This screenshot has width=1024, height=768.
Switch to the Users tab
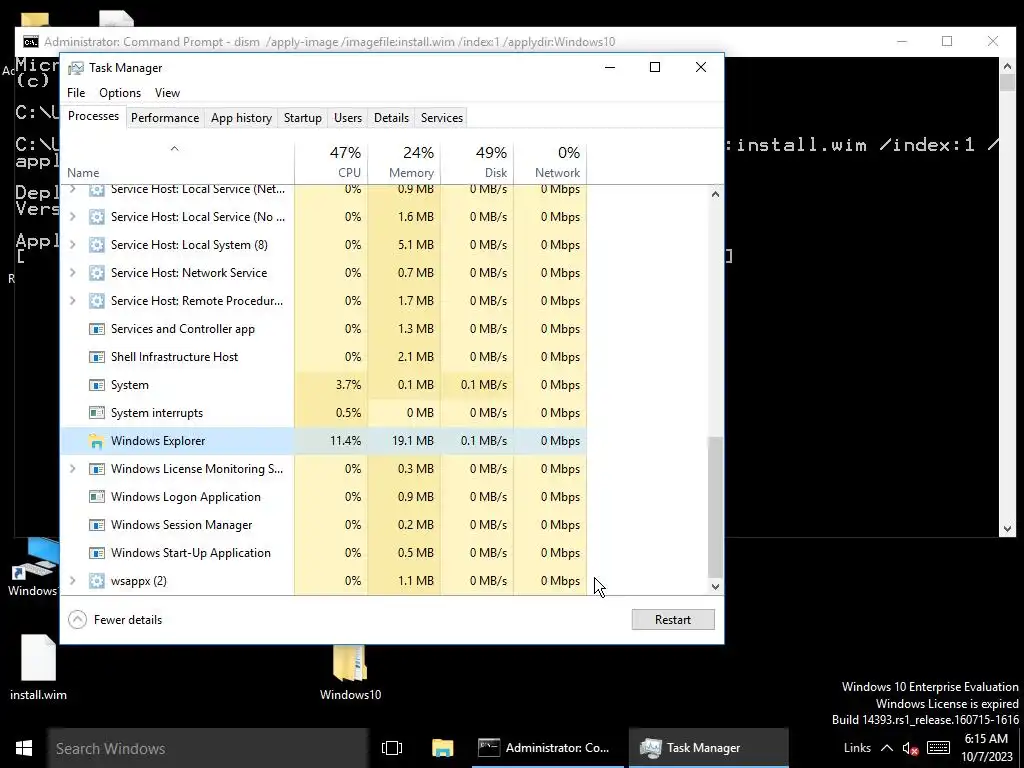pyautogui.click(x=347, y=118)
